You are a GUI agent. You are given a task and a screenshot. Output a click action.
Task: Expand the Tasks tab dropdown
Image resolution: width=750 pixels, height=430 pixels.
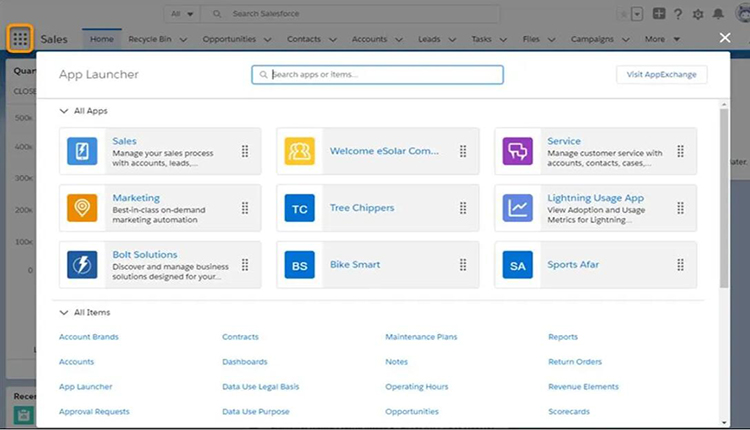(503, 40)
